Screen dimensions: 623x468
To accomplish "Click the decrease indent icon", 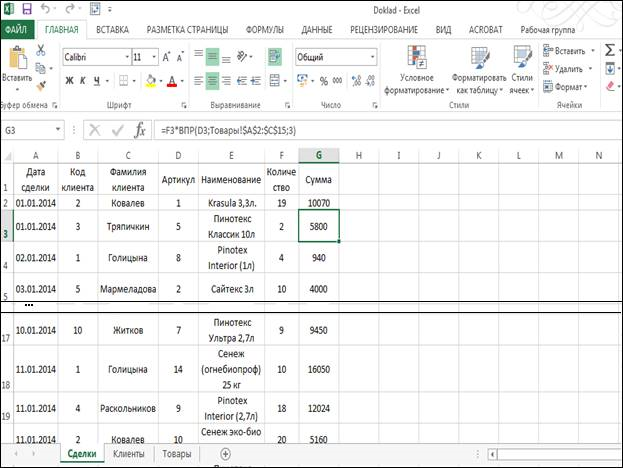I will (x=242, y=81).
